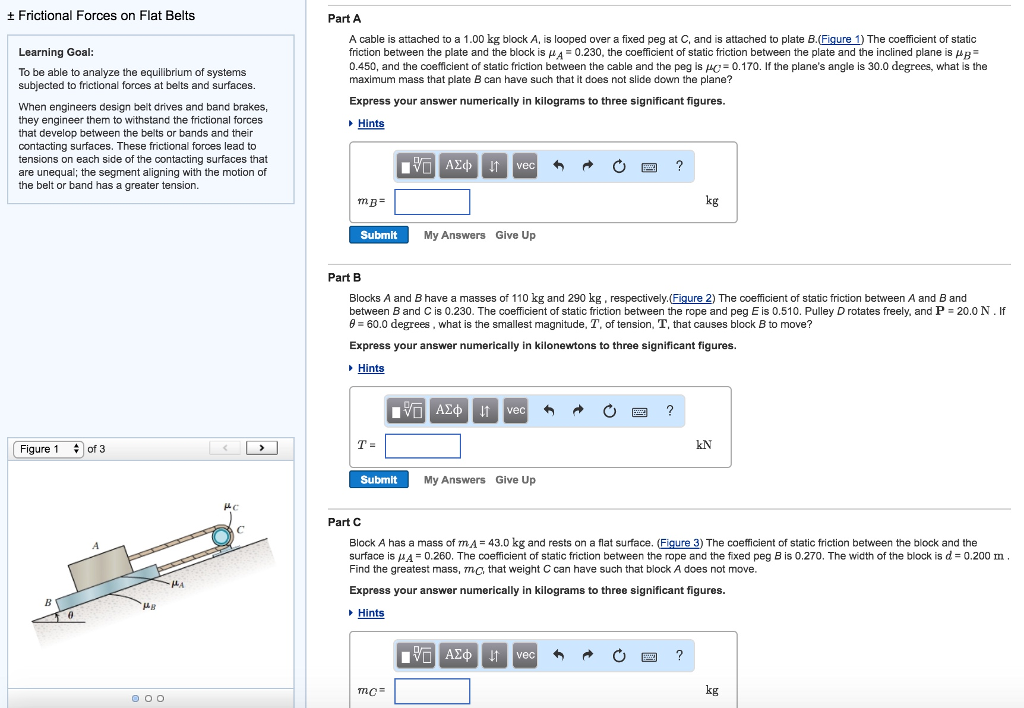Select the unit-conversion arrows icon in Part A
Screen dimensions: 1024x708
click(493, 165)
